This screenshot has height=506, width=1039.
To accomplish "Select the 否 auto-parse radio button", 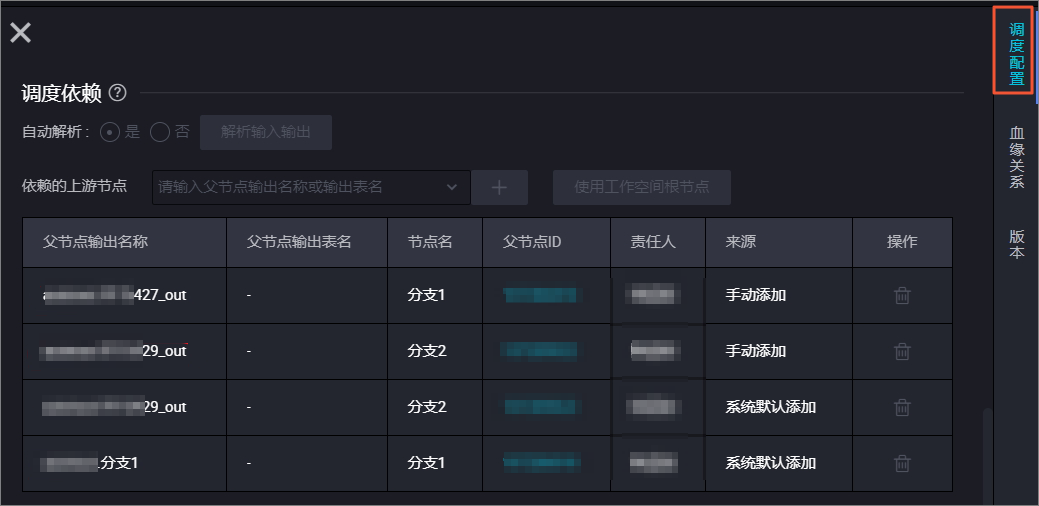I will (x=160, y=132).
